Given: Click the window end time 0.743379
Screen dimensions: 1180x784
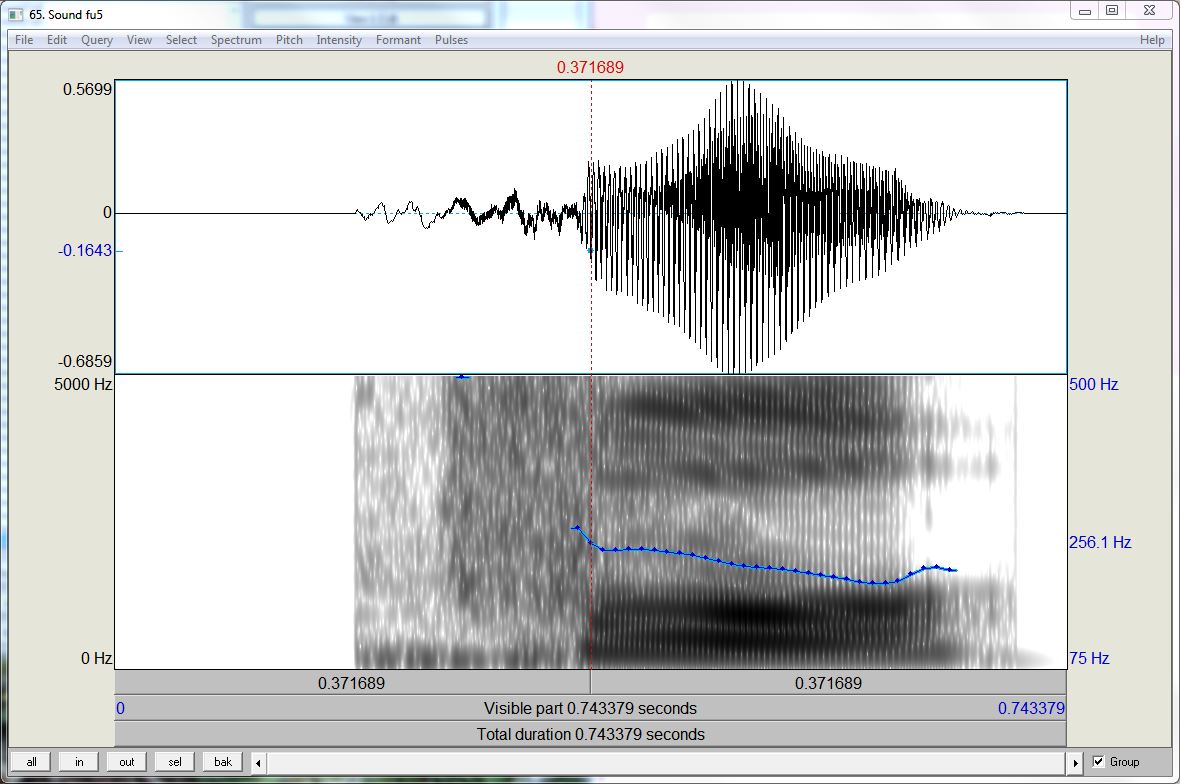Looking at the screenshot, I should pyautogui.click(x=1032, y=709).
